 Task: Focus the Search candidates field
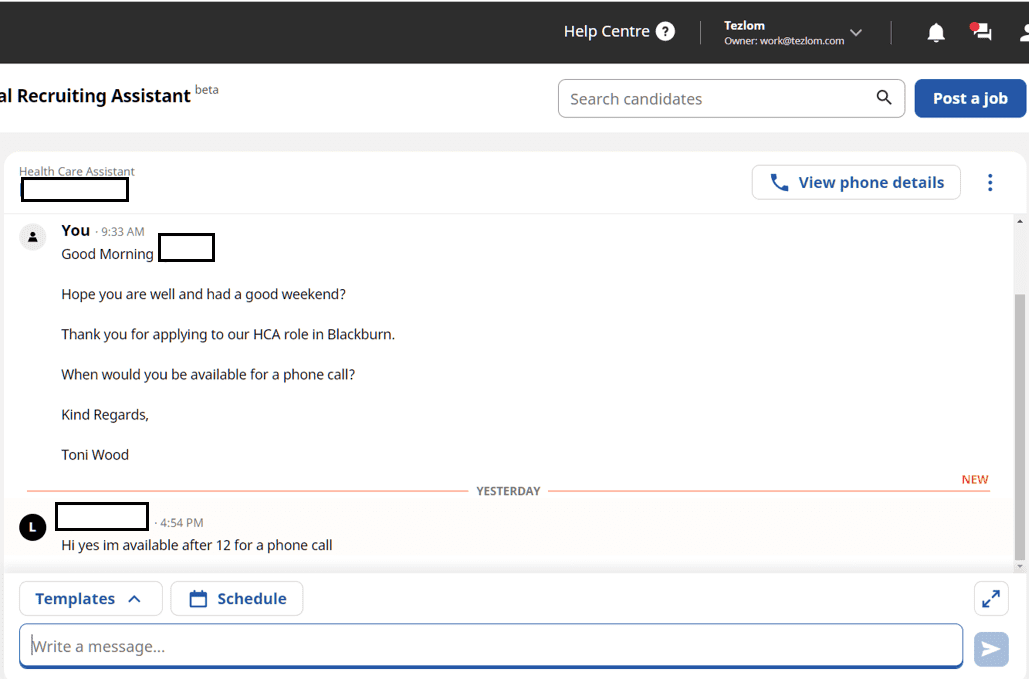pyautogui.click(x=731, y=98)
